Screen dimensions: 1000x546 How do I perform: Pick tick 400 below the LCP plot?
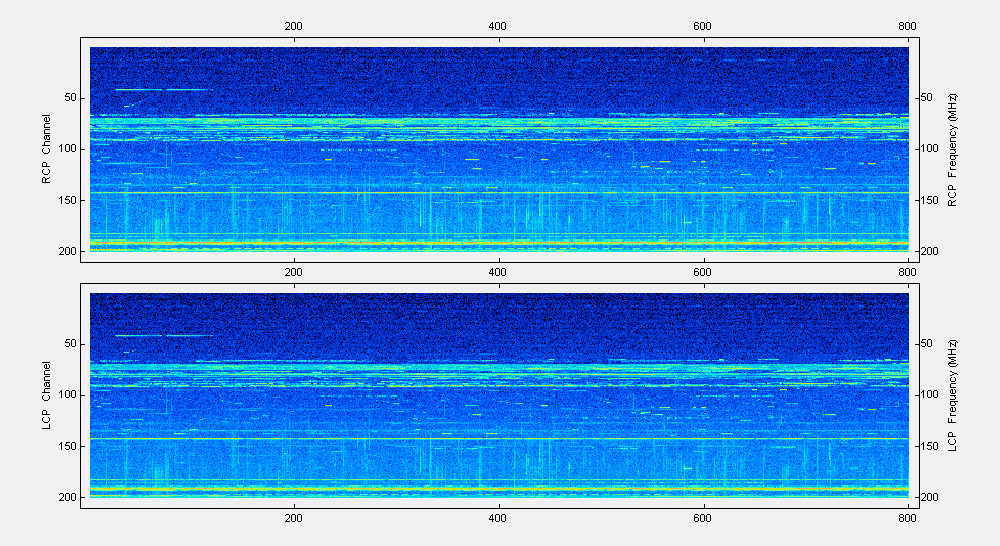[497, 518]
